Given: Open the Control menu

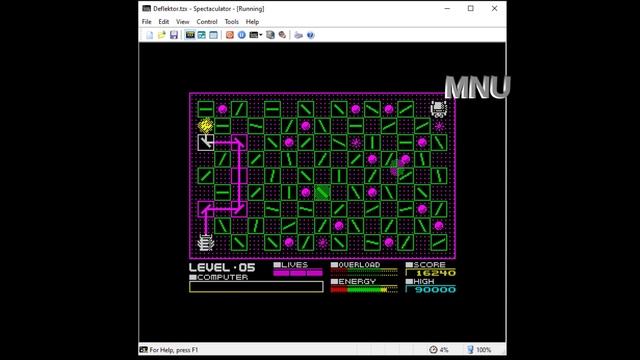Looking at the screenshot, I should (x=207, y=22).
